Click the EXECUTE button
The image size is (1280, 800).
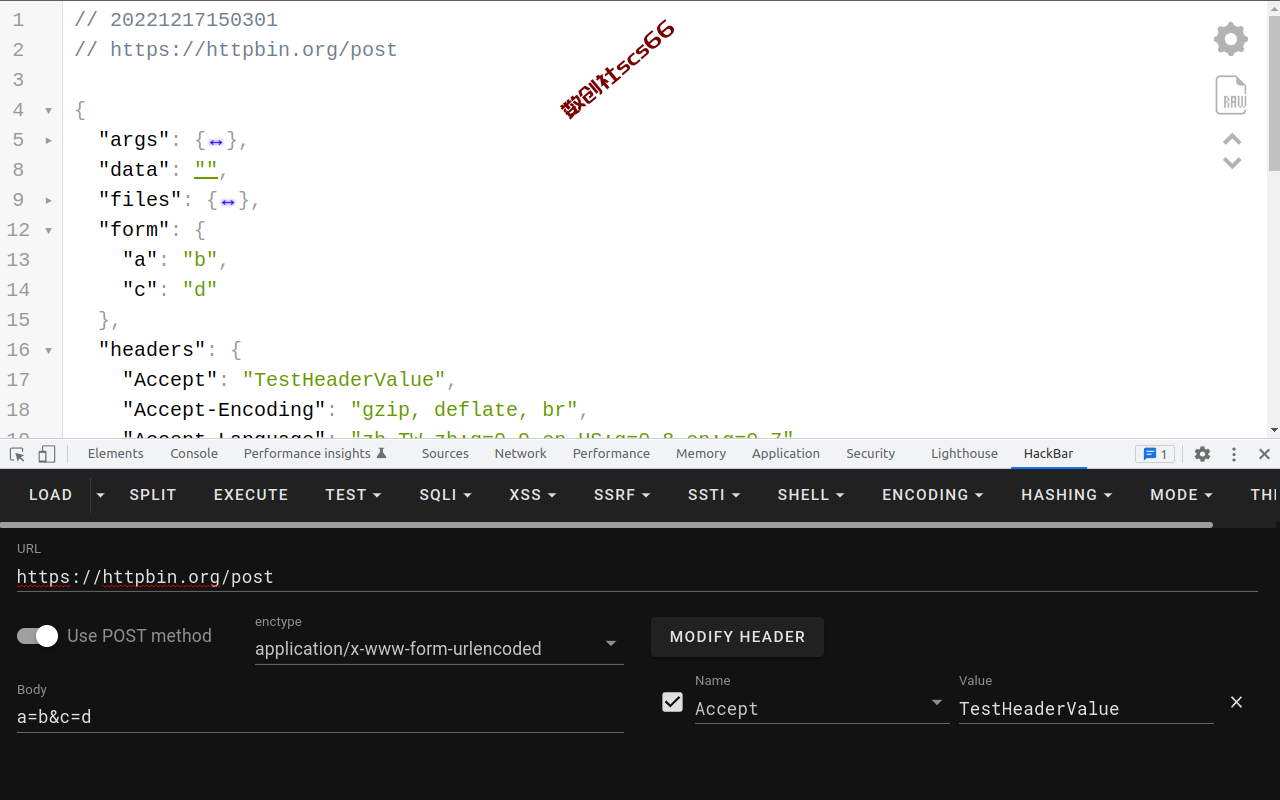(x=251, y=495)
